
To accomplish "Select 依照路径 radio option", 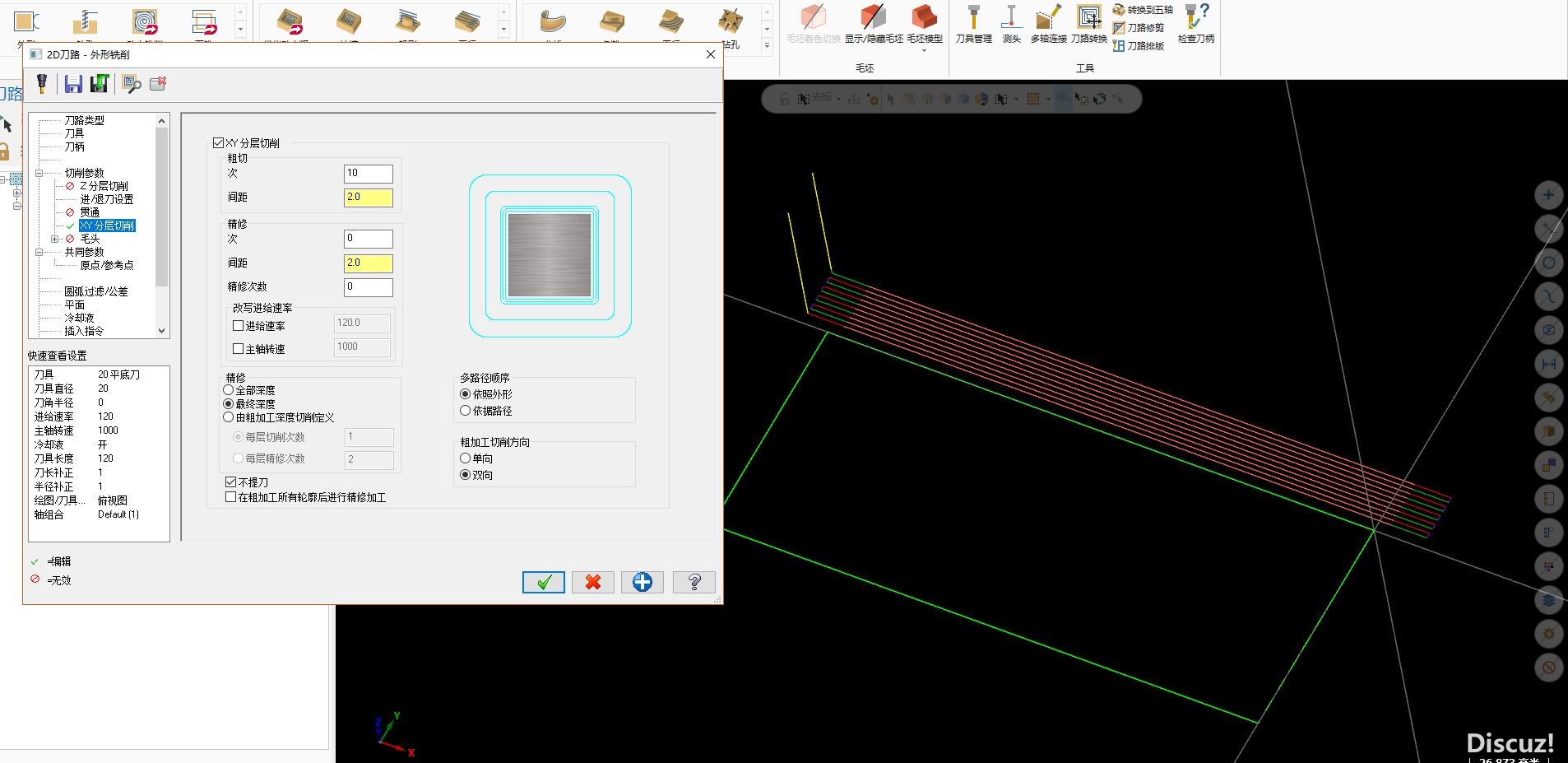I will coord(466,411).
